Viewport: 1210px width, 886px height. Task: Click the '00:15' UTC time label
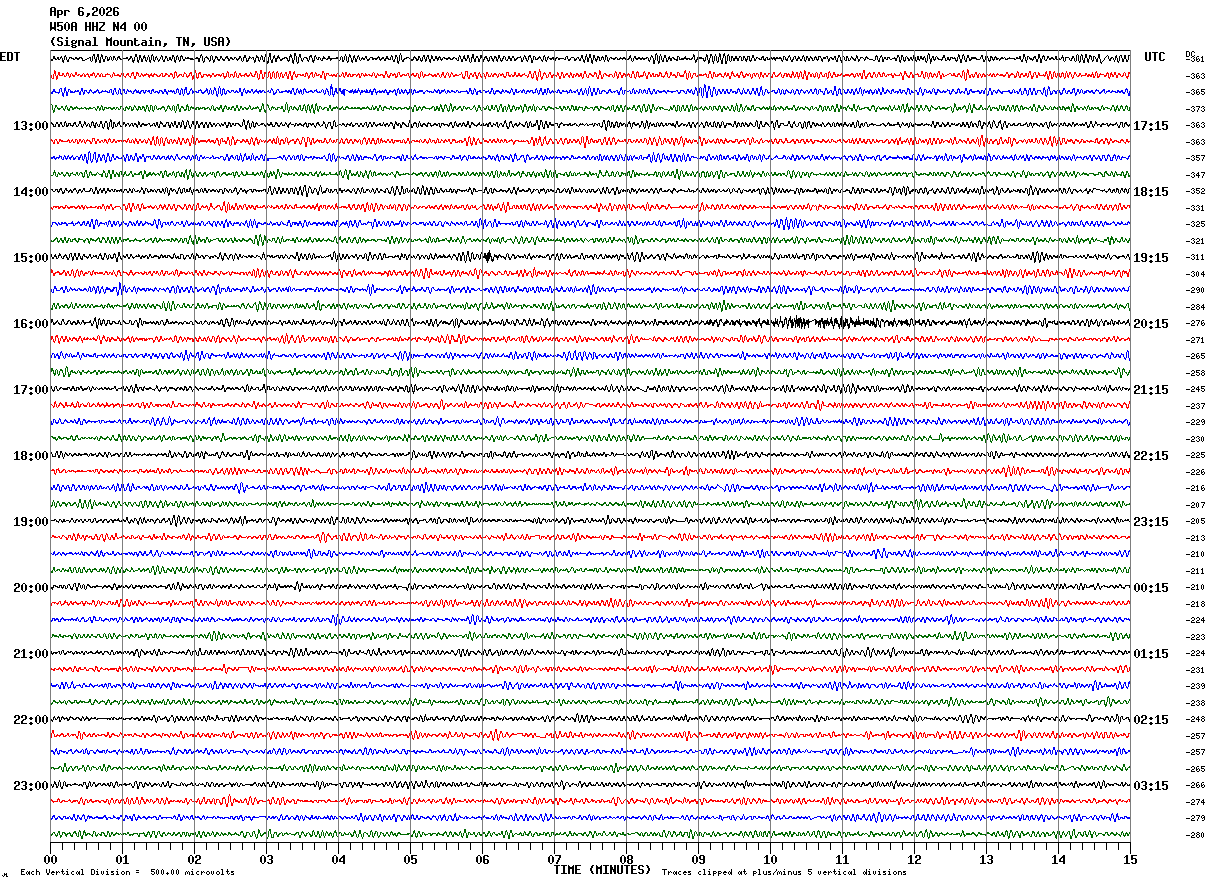(1150, 588)
